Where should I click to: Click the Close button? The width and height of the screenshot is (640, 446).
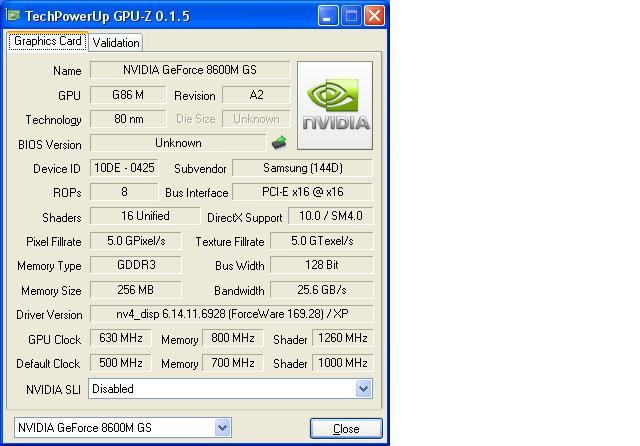(346, 428)
